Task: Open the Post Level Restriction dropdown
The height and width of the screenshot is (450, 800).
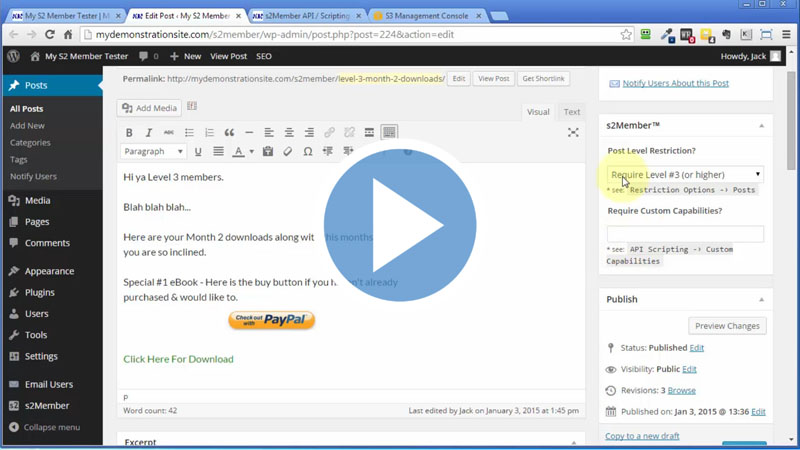Action: click(x=685, y=175)
